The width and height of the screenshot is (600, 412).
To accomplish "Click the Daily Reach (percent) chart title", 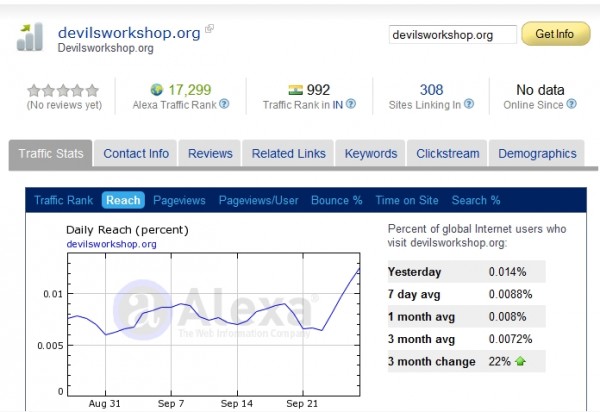I will coord(127,230).
